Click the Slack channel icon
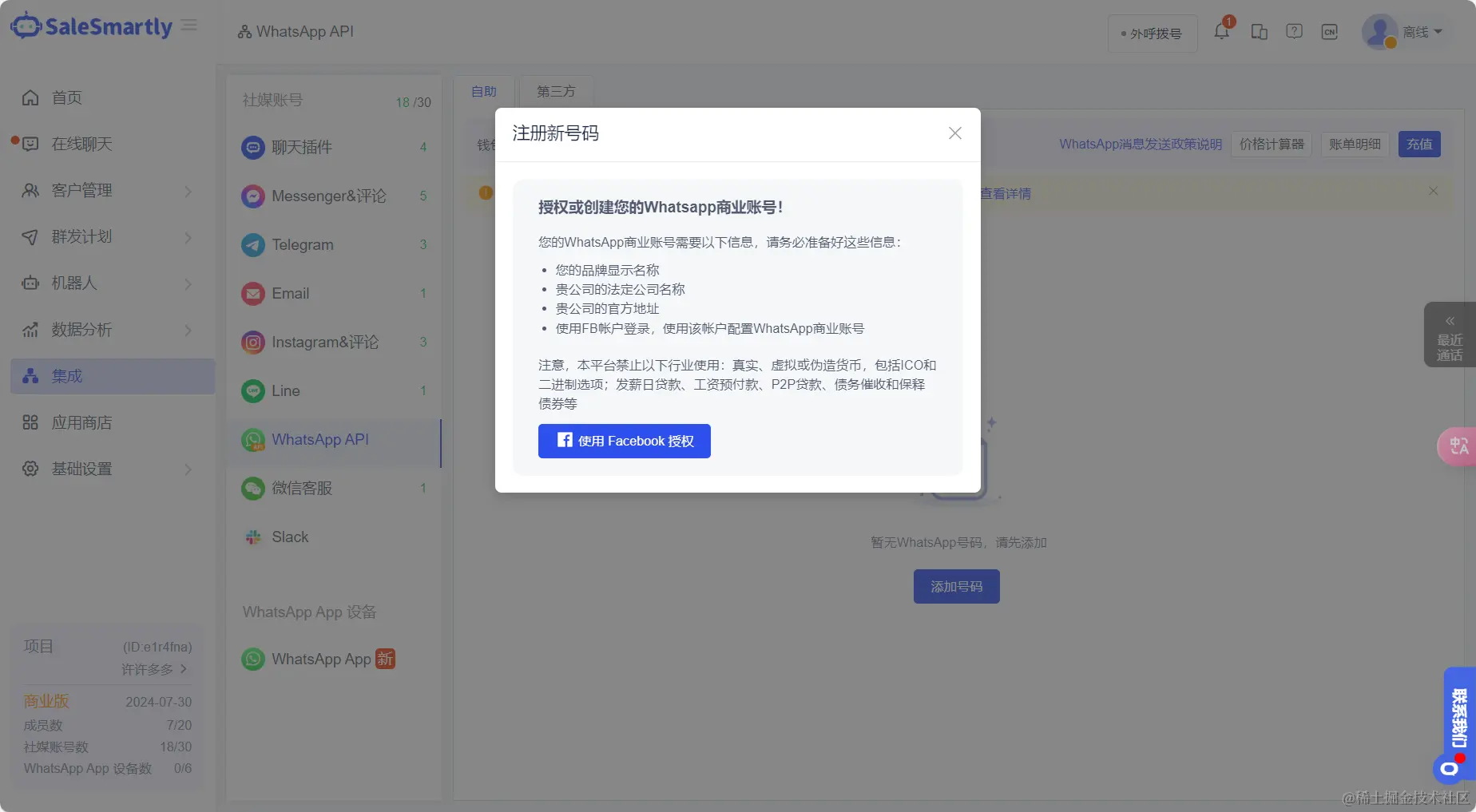Viewport: 1476px width, 812px height. (253, 537)
